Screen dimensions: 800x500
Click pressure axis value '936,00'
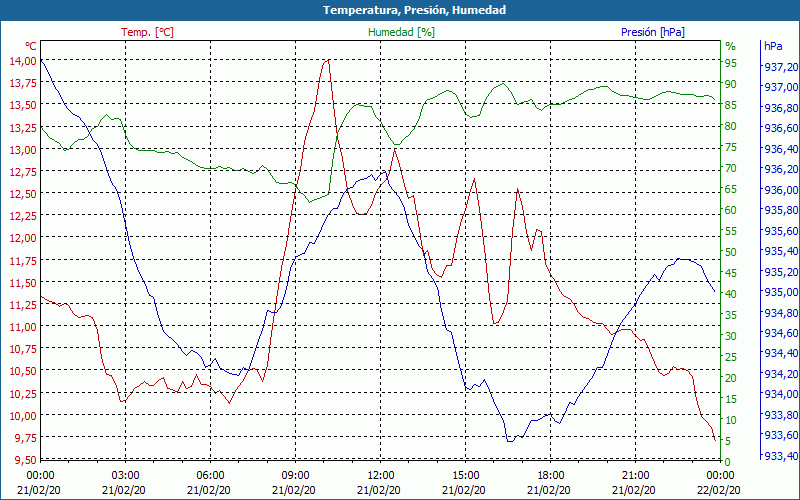pos(781,190)
